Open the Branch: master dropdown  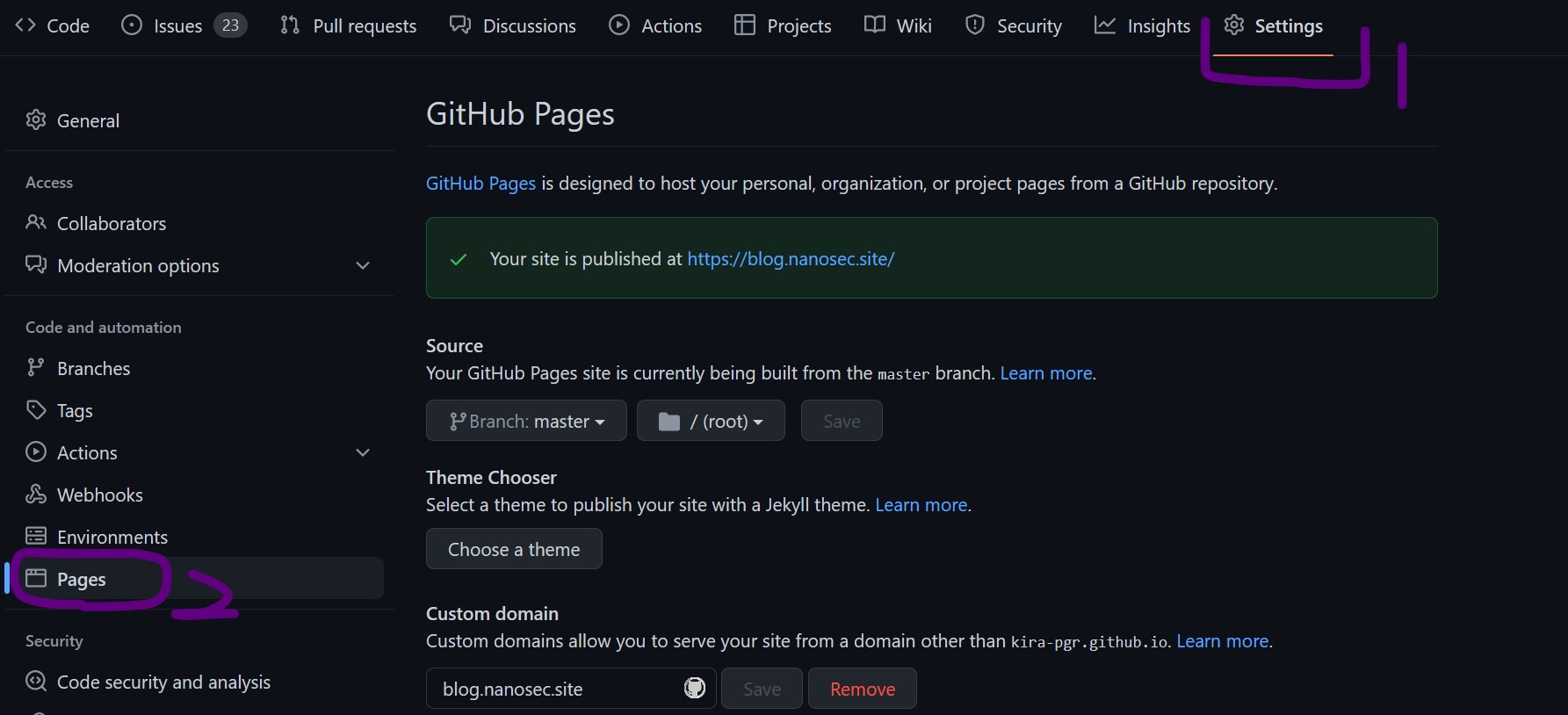click(x=526, y=421)
